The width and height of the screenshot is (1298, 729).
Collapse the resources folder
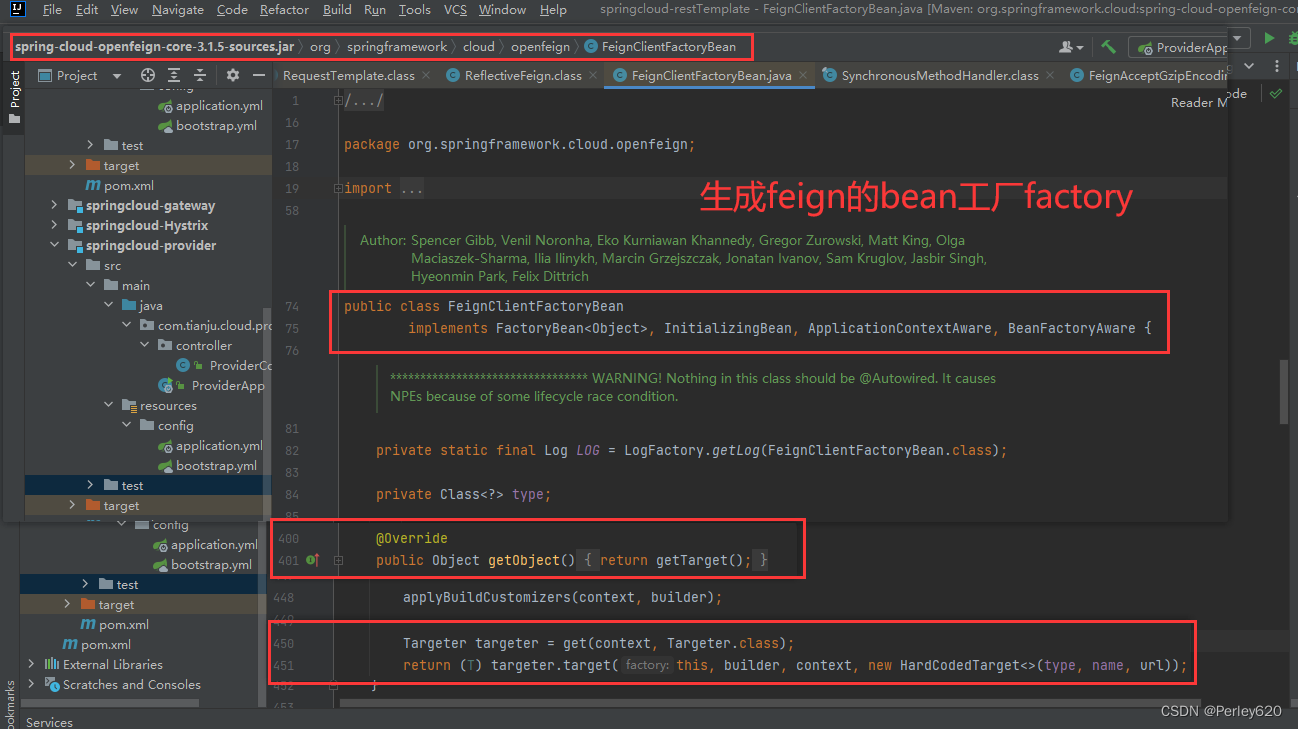point(109,406)
